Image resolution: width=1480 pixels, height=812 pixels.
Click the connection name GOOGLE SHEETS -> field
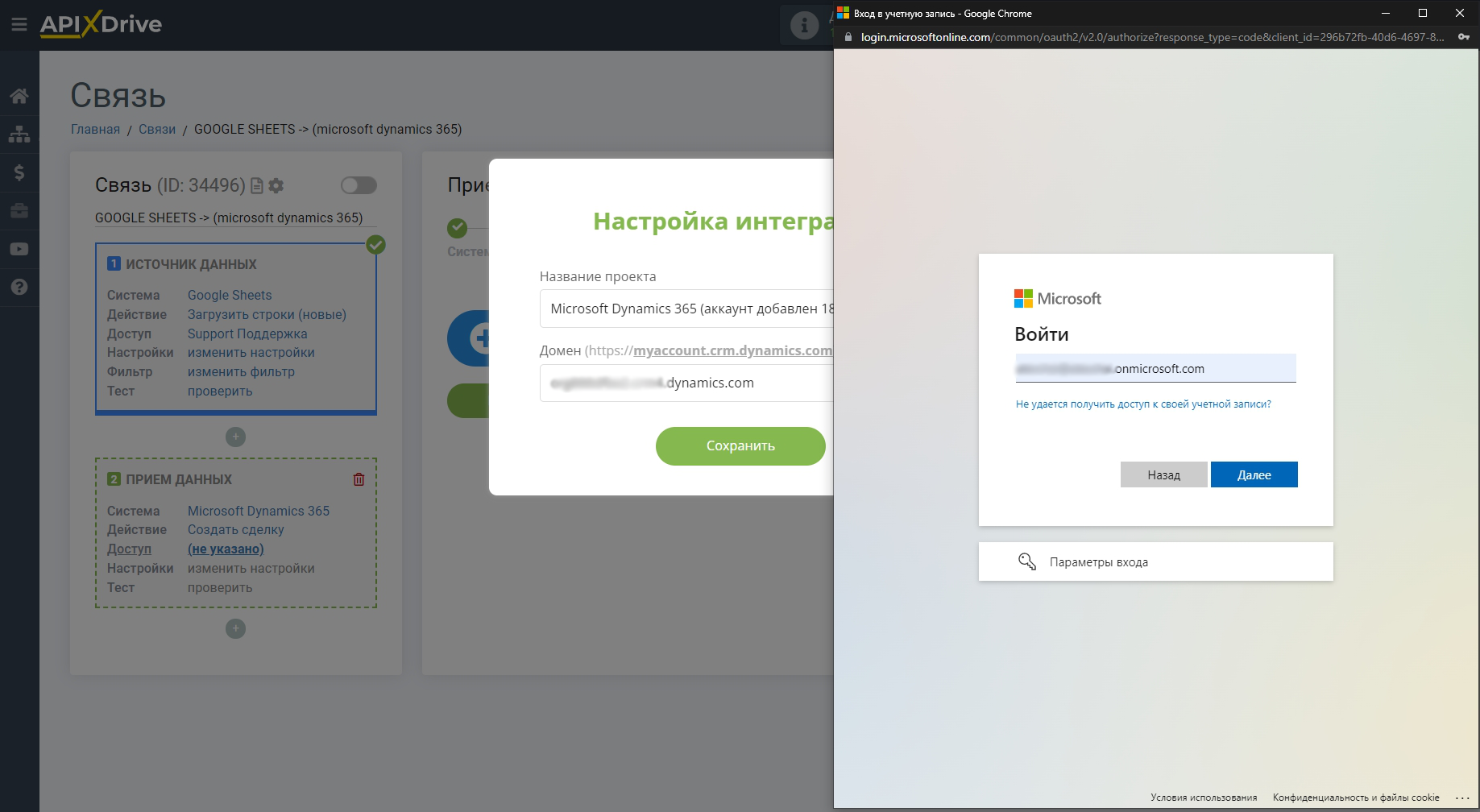(x=235, y=218)
